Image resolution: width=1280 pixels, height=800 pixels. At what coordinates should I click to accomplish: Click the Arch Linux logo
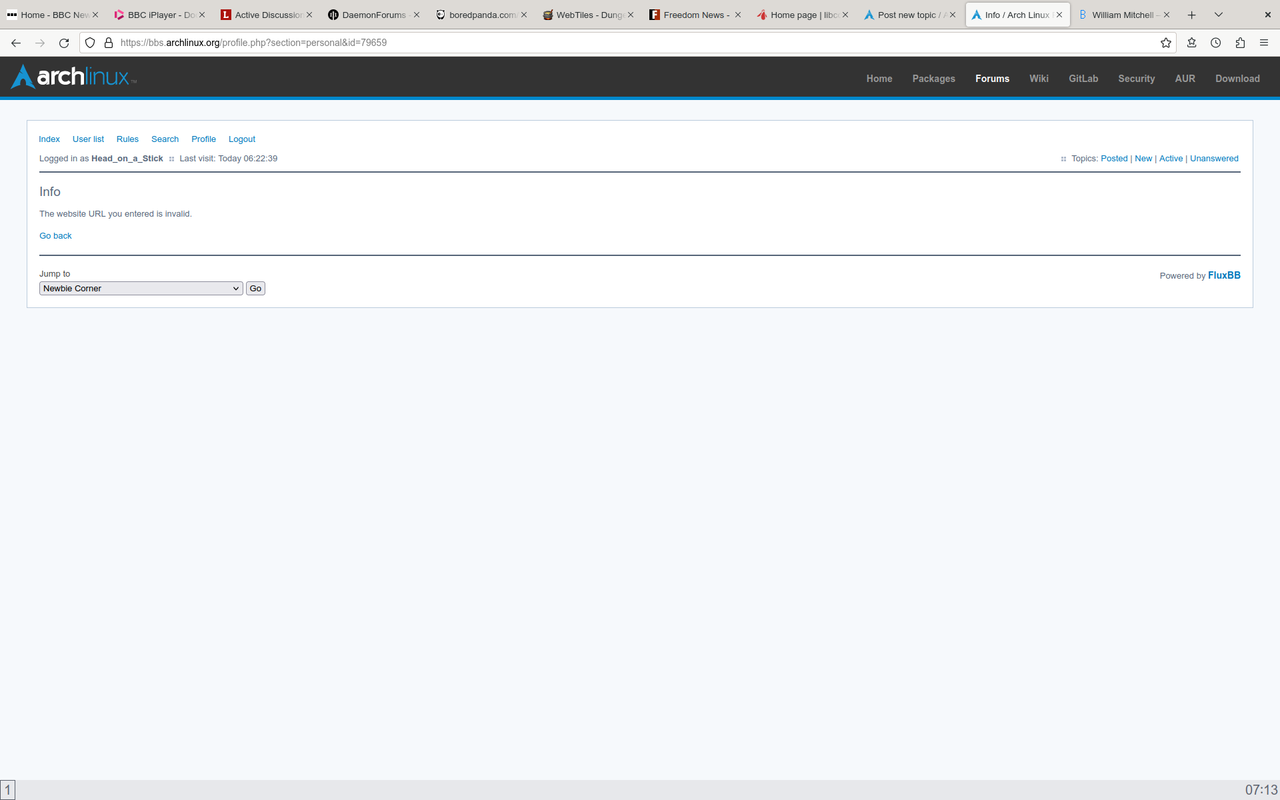click(x=73, y=77)
